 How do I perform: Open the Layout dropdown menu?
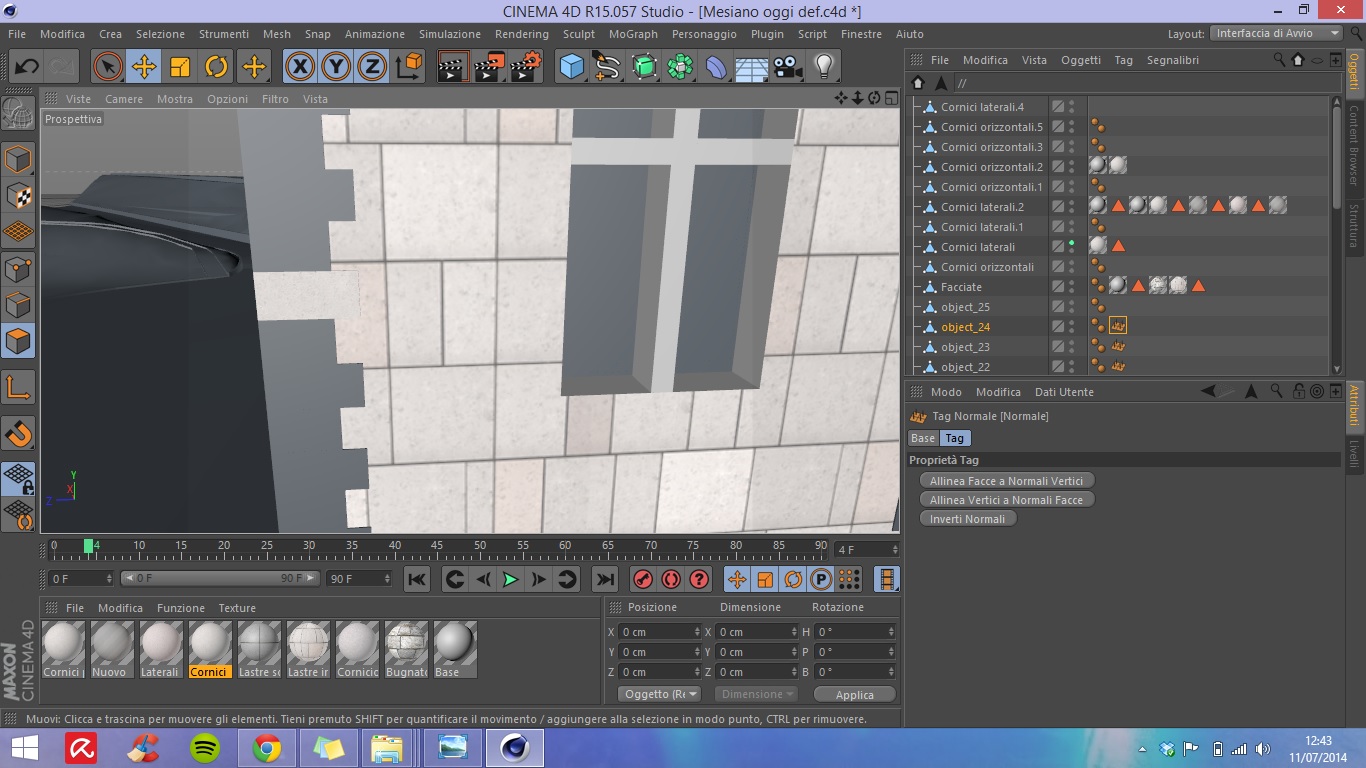pyautogui.click(x=1277, y=33)
